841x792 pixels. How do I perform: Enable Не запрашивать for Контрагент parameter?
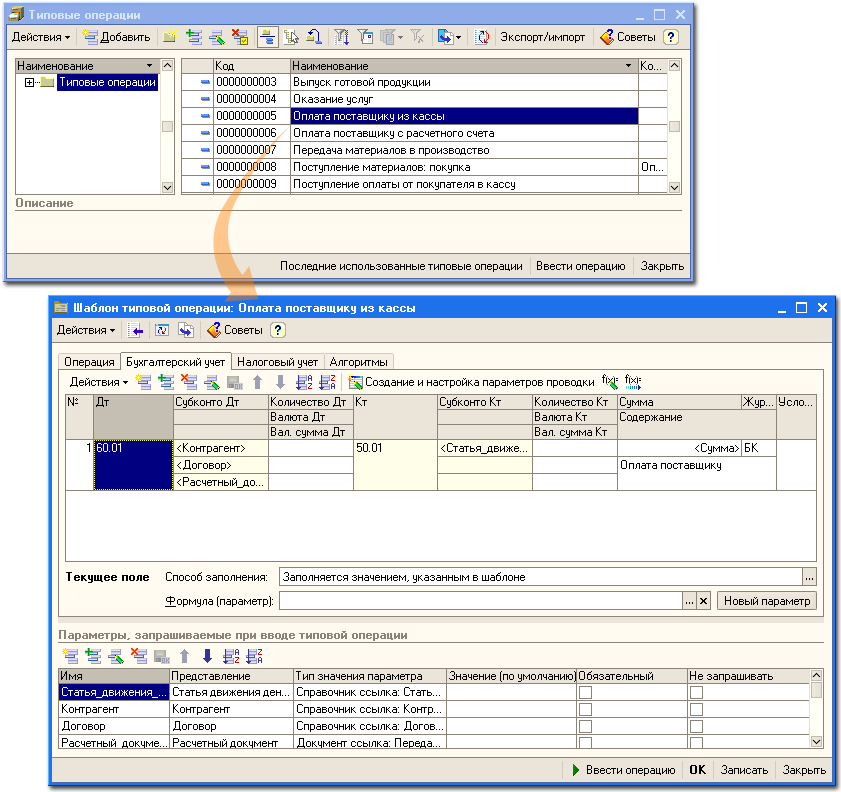[696, 709]
